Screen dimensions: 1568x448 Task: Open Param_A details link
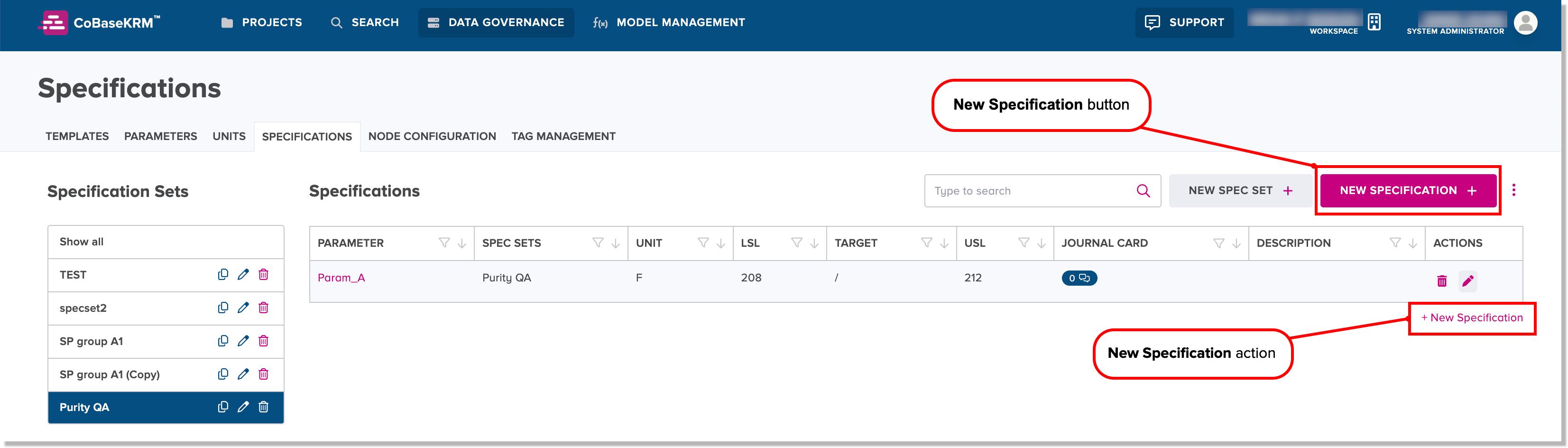pyautogui.click(x=341, y=278)
